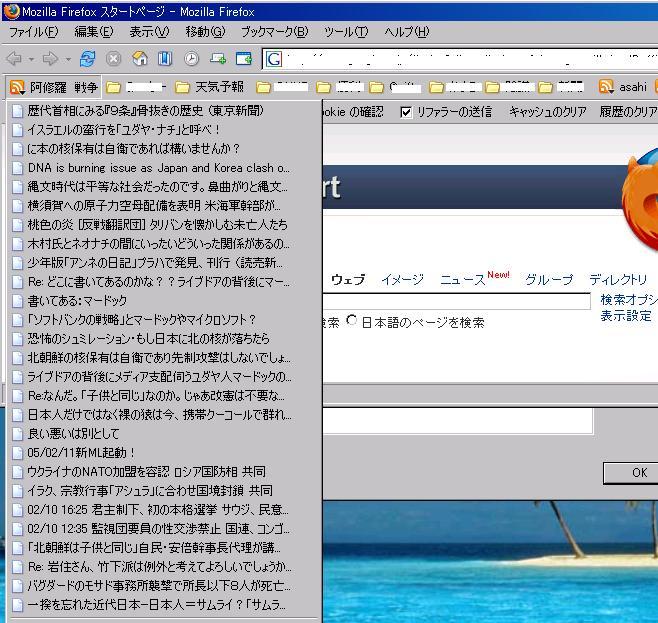Viewport: 658px width, 623px height.
Task: Click page icon beside Re:なんだ。「子供と同じ」なのか
Action: click(17, 396)
